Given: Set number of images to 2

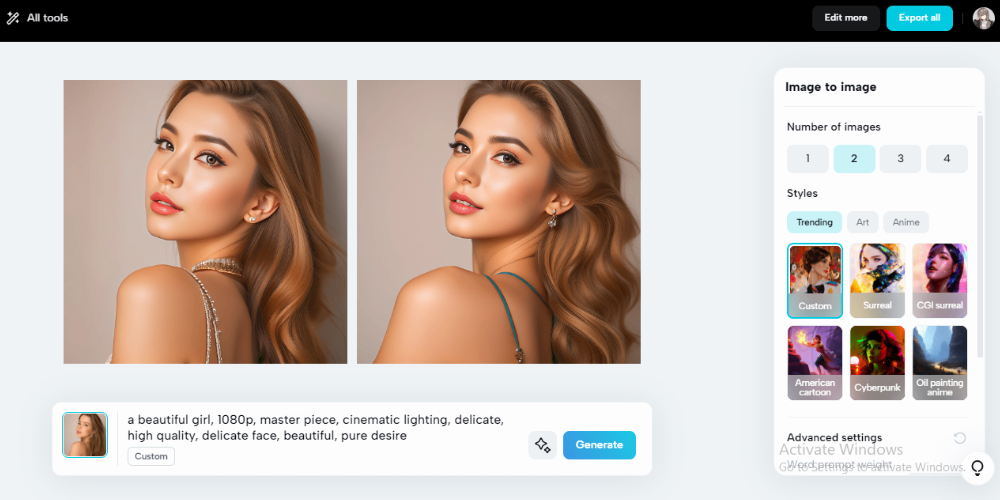Looking at the screenshot, I should click(854, 159).
